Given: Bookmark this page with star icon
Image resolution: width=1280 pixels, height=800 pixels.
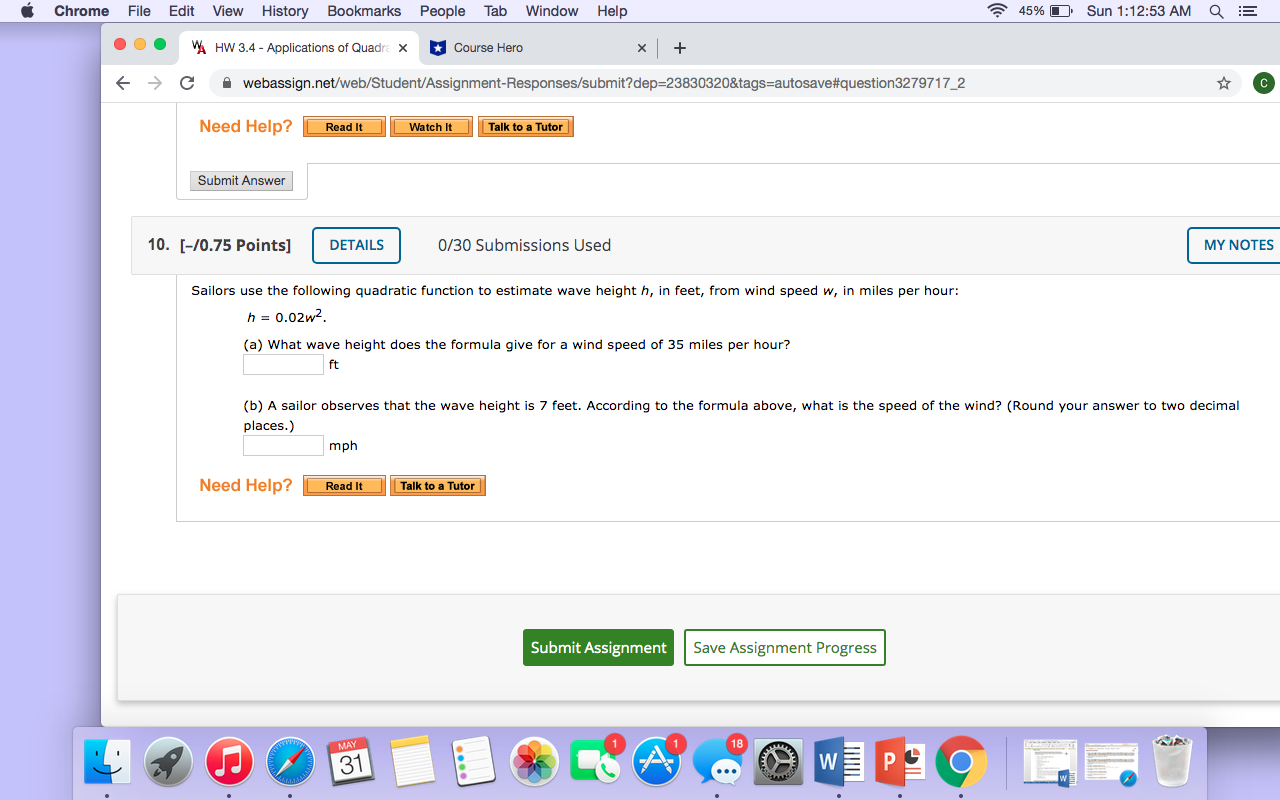Looking at the screenshot, I should (x=1223, y=84).
